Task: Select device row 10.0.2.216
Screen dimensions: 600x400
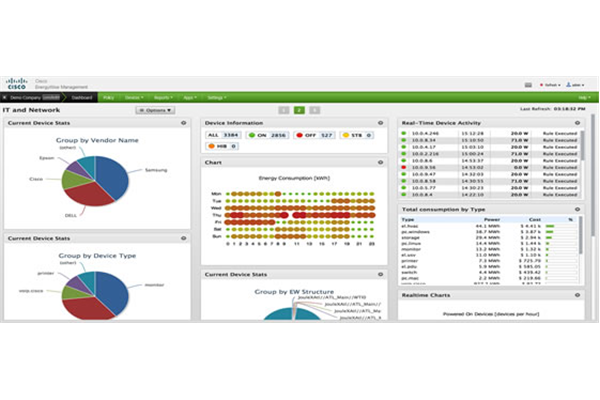Action: click(x=490, y=154)
